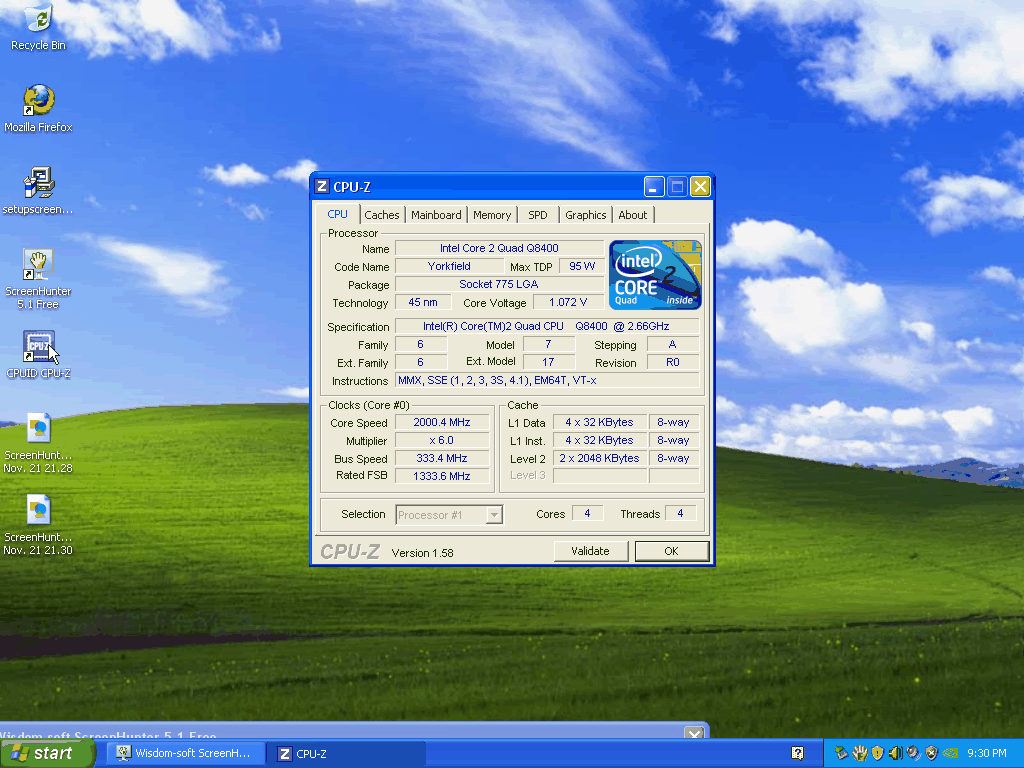Open the yellow security alert shield tray icon
This screenshot has height=768, width=1024.
[877, 753]
